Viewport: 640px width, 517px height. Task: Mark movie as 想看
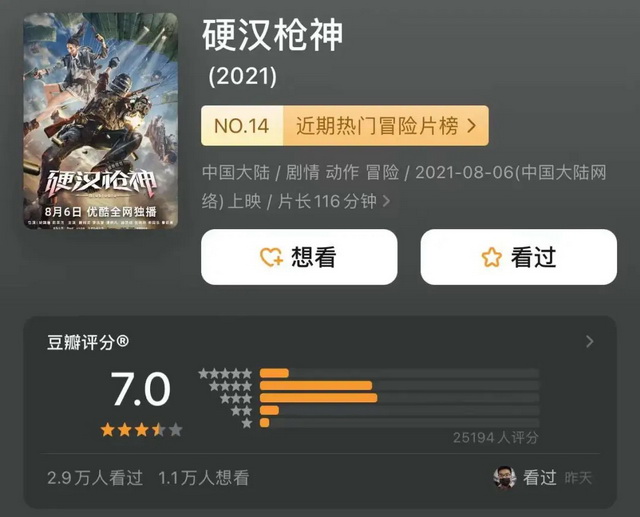click(299, 257)
